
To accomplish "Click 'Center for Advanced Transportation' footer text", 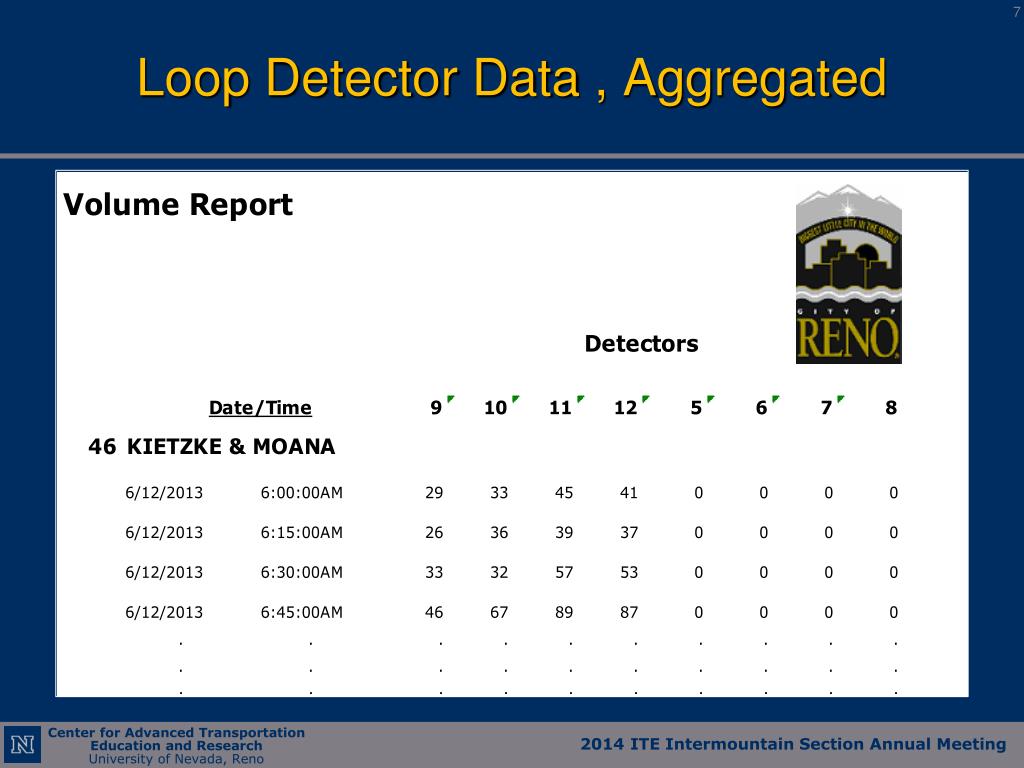I will click(x=176, y=733).
